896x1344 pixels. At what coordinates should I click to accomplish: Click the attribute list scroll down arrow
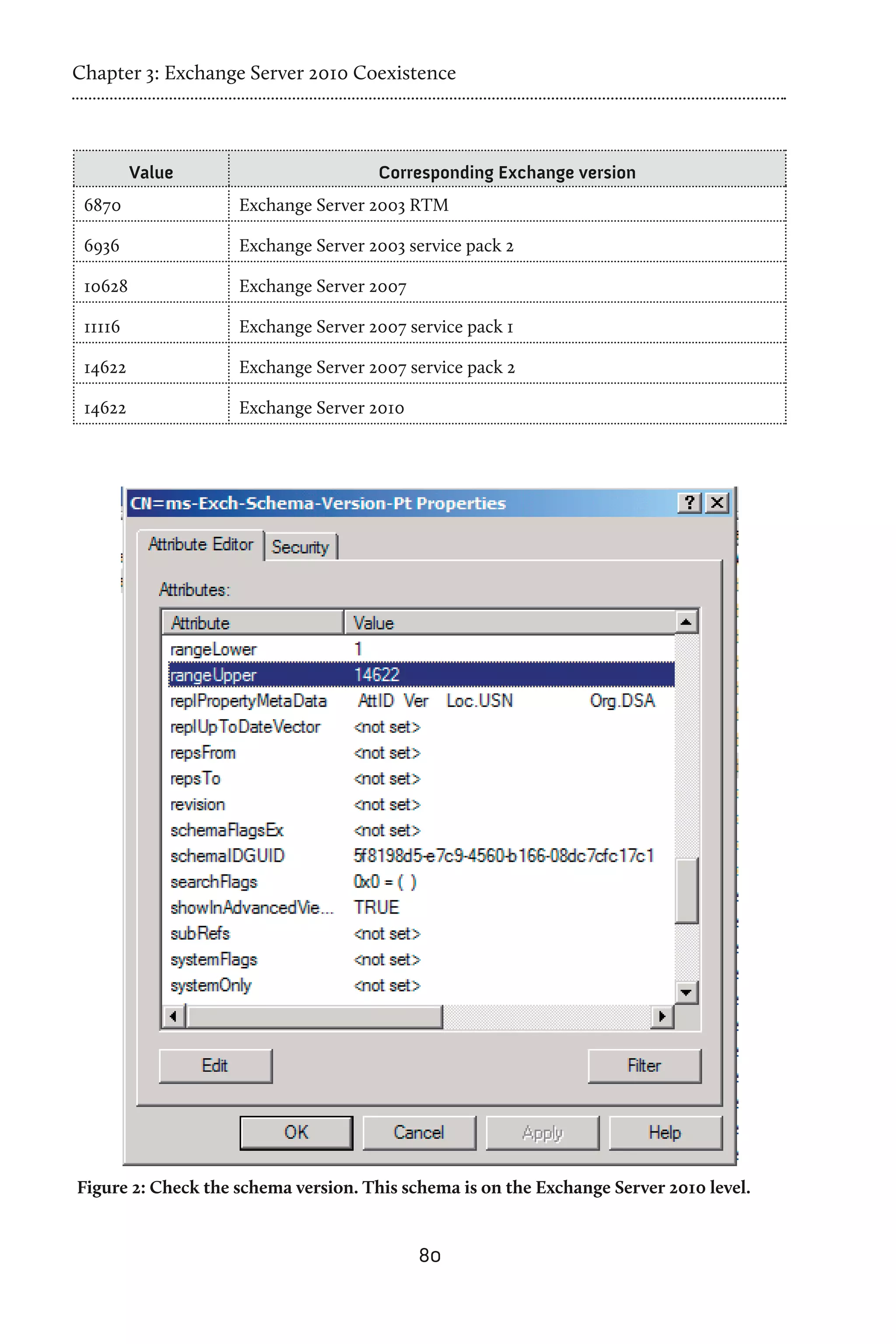686,993
